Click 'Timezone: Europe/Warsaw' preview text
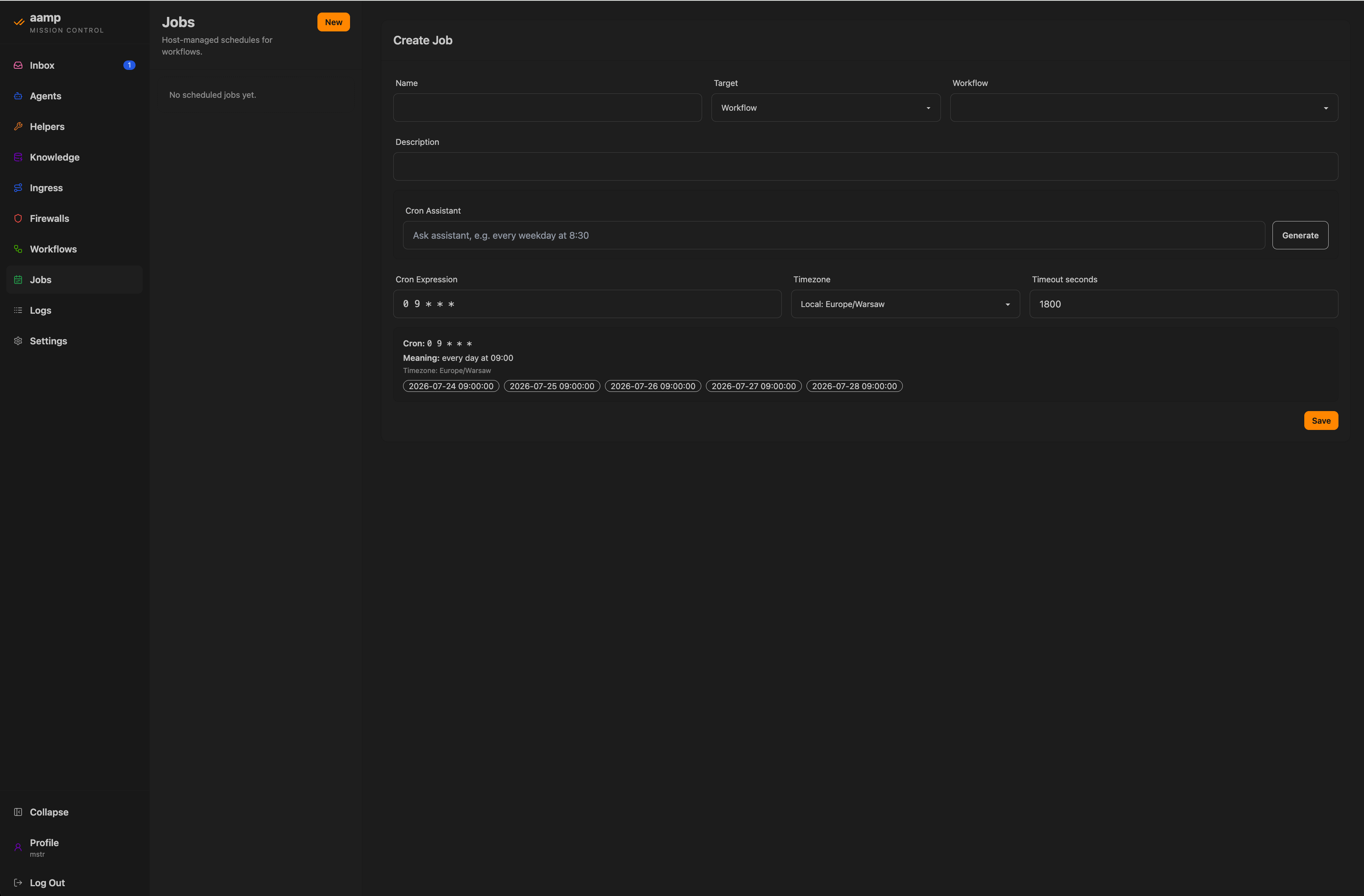This screenshot has height=896, width=1364. coord(447,371)
